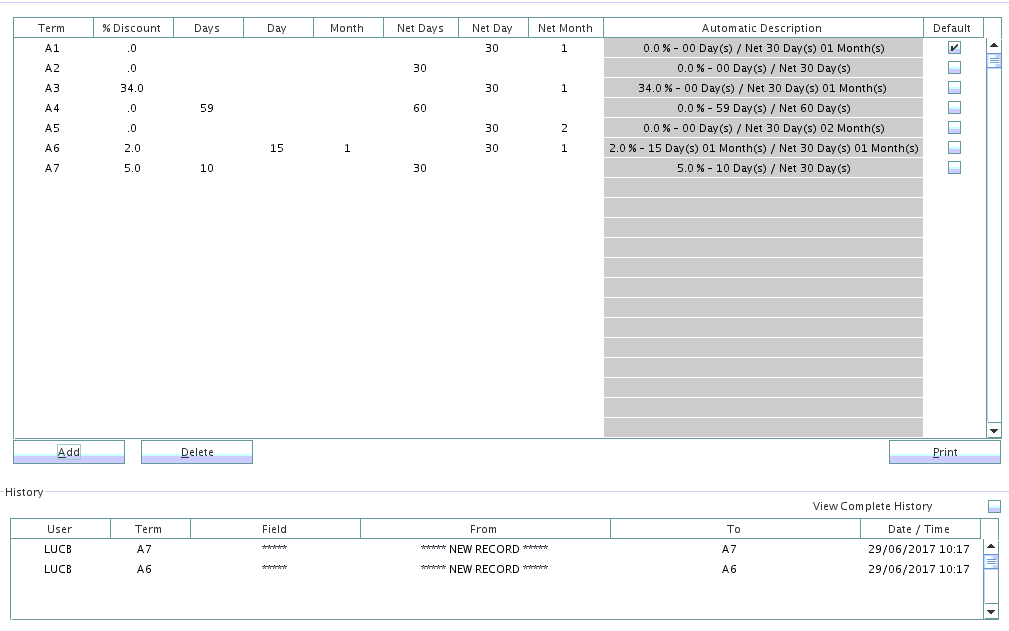The width and height of the screenshot is (1009, 631).
Task: Click the Net Days column header
Action: click(420, 28)
